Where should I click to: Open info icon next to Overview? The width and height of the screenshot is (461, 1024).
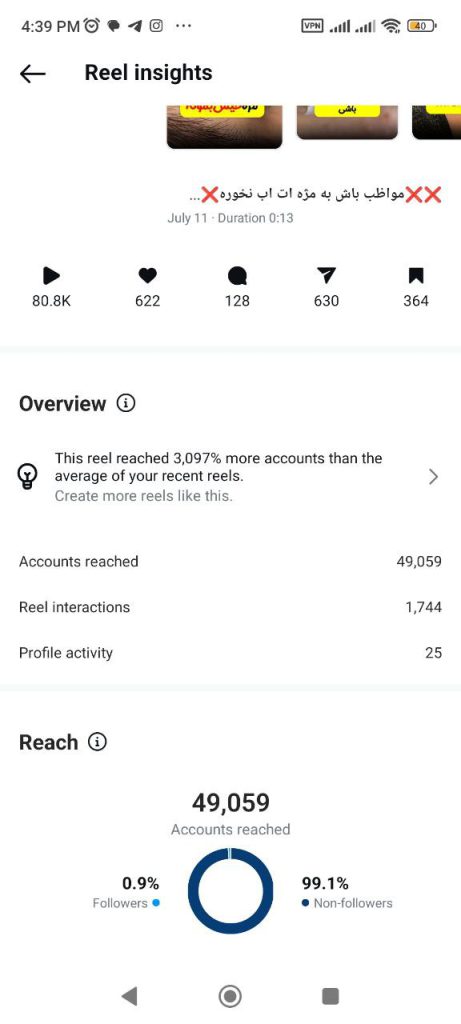[126, 404]
